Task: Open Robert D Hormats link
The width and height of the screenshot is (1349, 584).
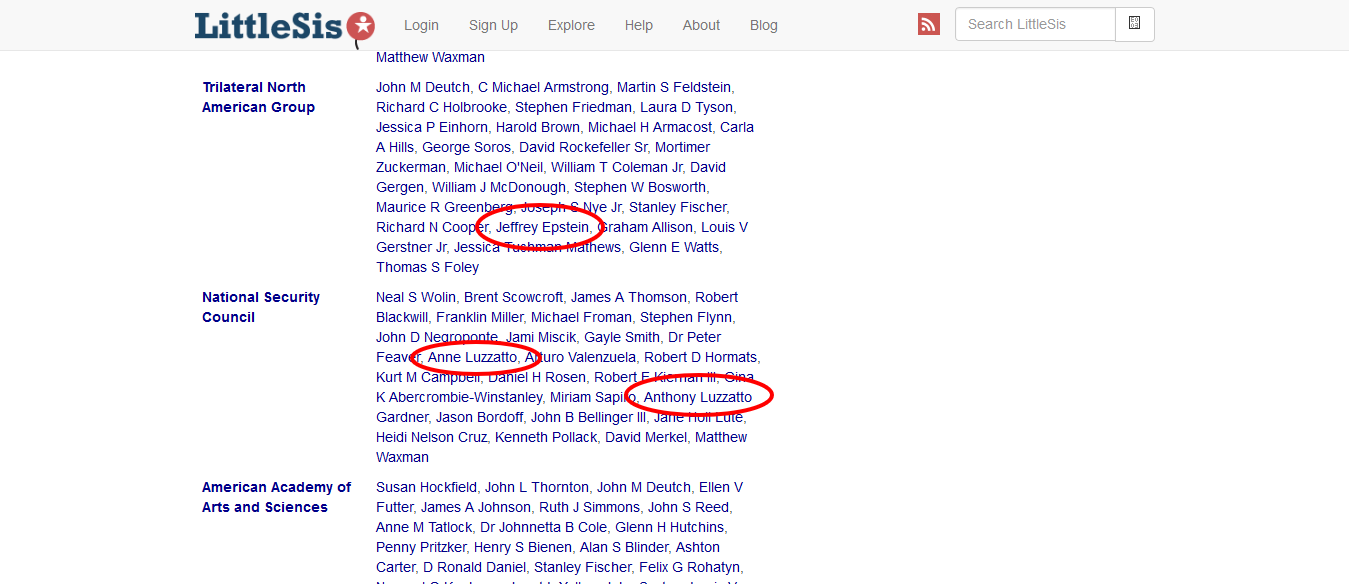Action: pos(701,357)
